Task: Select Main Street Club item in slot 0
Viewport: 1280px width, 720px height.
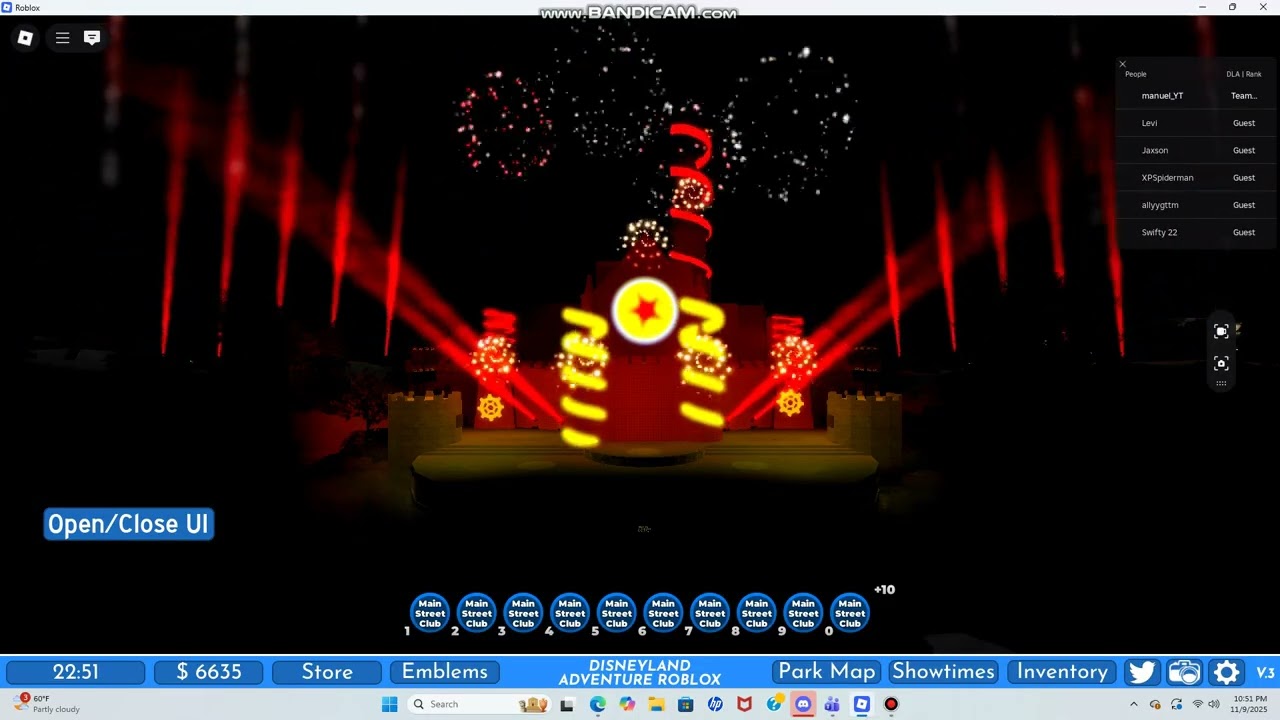Action: pos(850,613)
